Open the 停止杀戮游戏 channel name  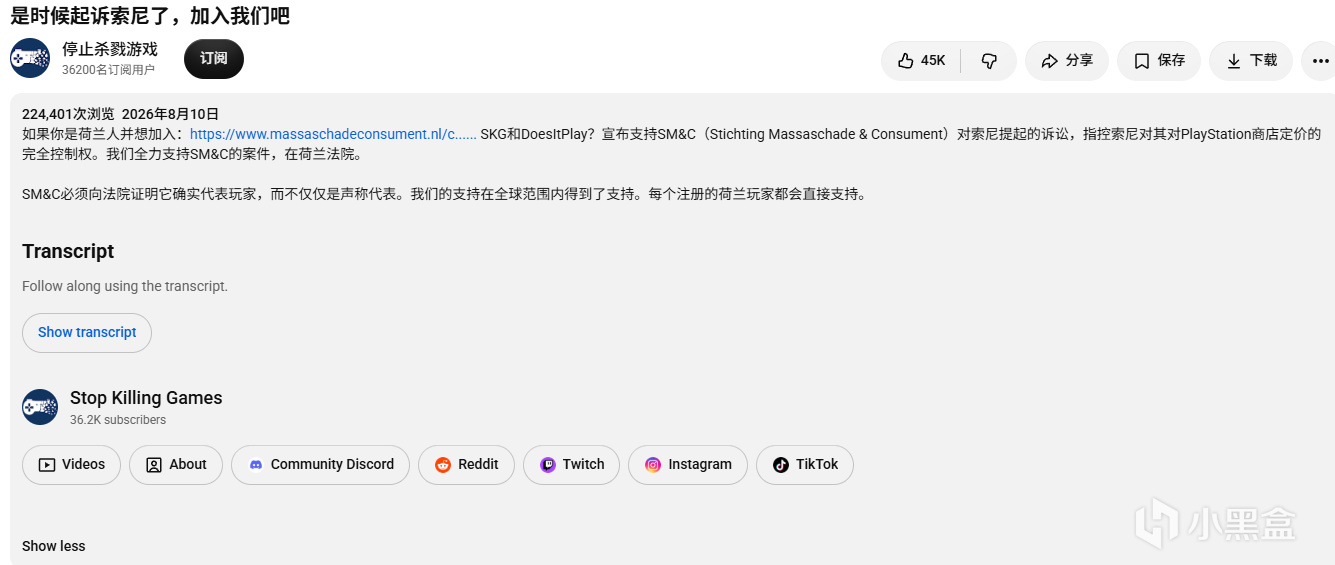110,49
